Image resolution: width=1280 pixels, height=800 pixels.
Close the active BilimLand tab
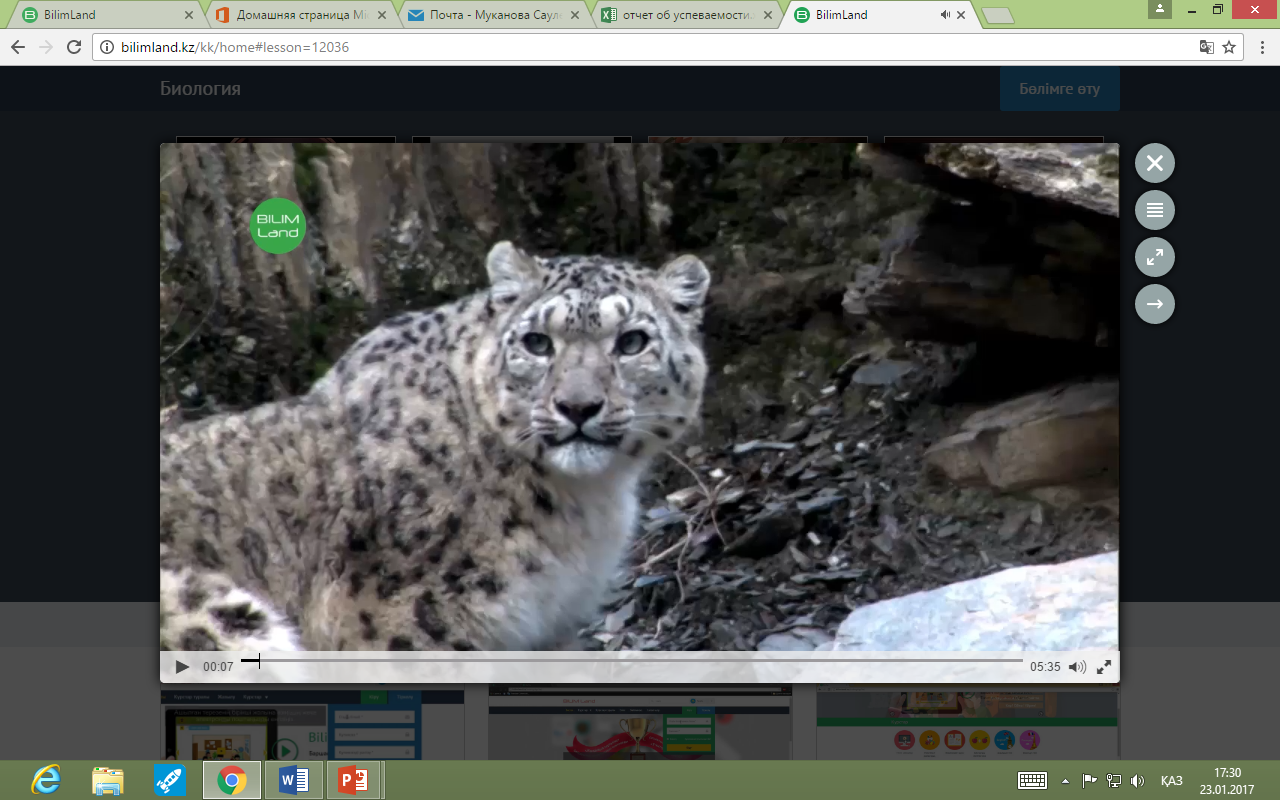[961, 15]
